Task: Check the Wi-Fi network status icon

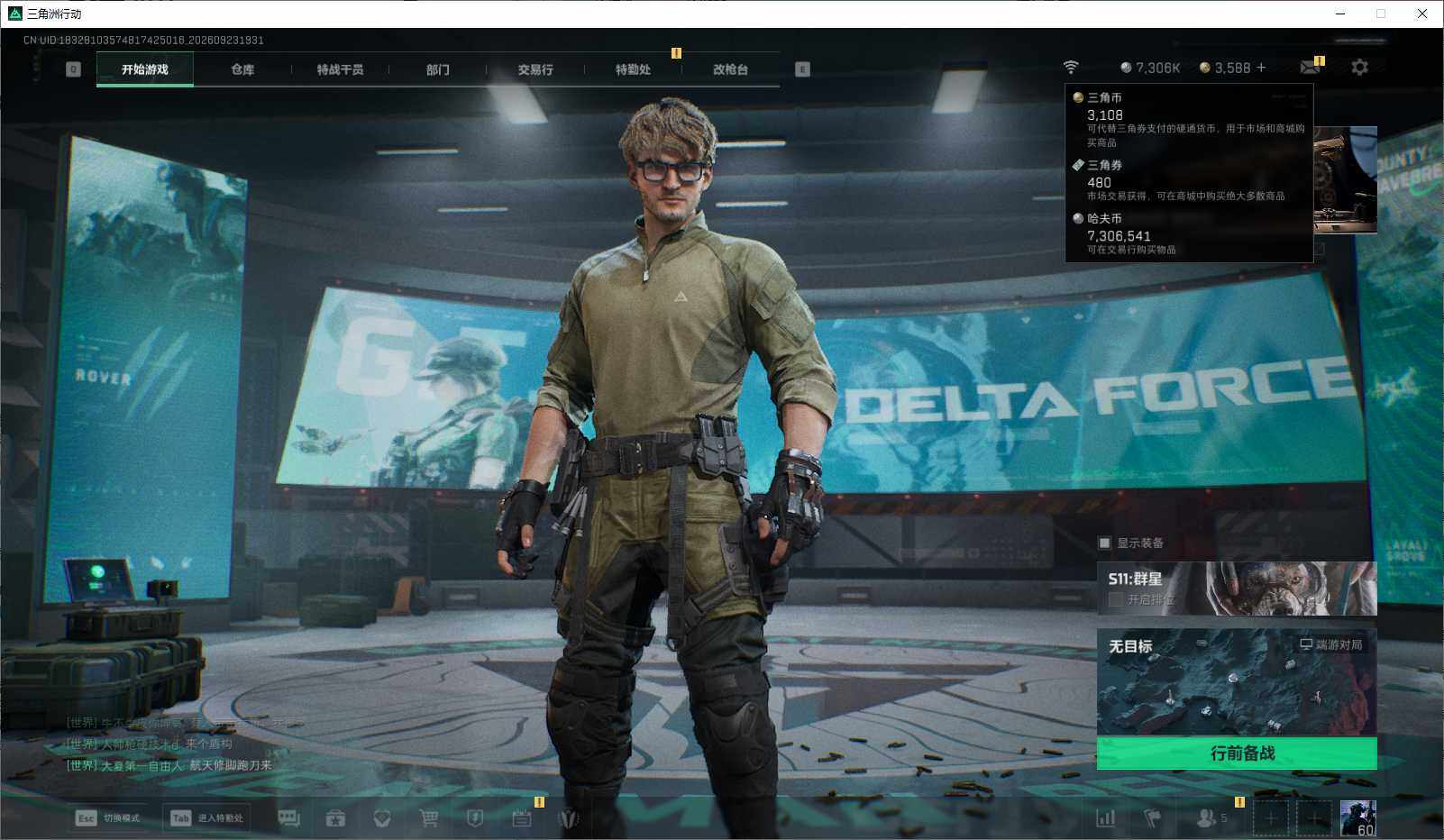Action: [1071, 68]
